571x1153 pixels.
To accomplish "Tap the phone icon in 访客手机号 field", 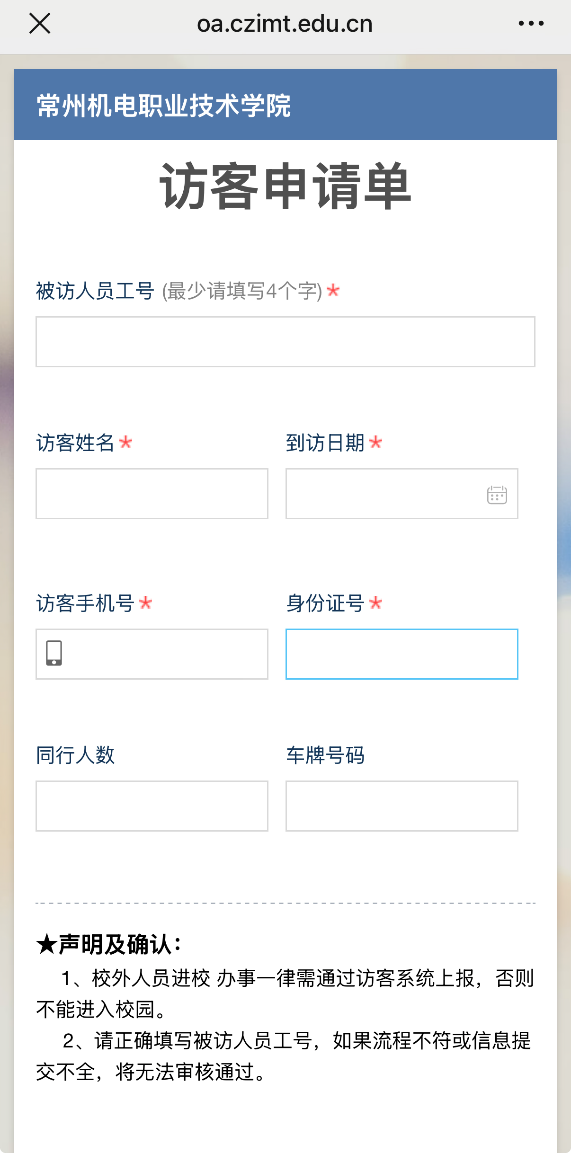I will [x=54, y=653].
